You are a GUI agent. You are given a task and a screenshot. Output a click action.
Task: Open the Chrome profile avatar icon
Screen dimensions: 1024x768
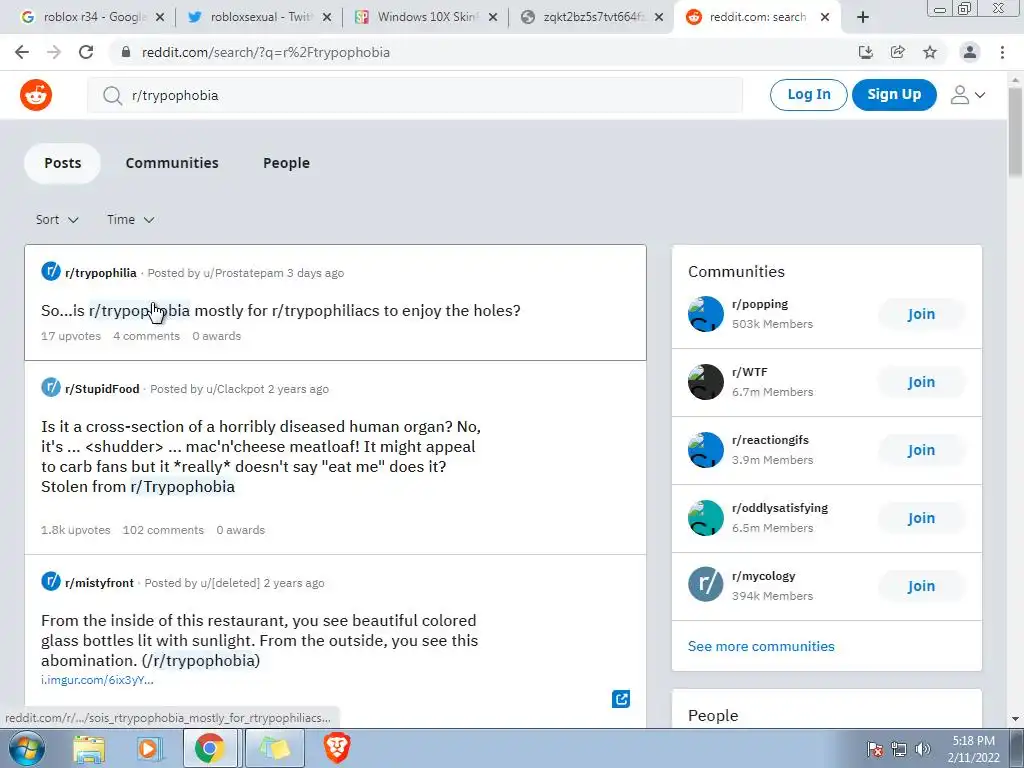point(970,52)
